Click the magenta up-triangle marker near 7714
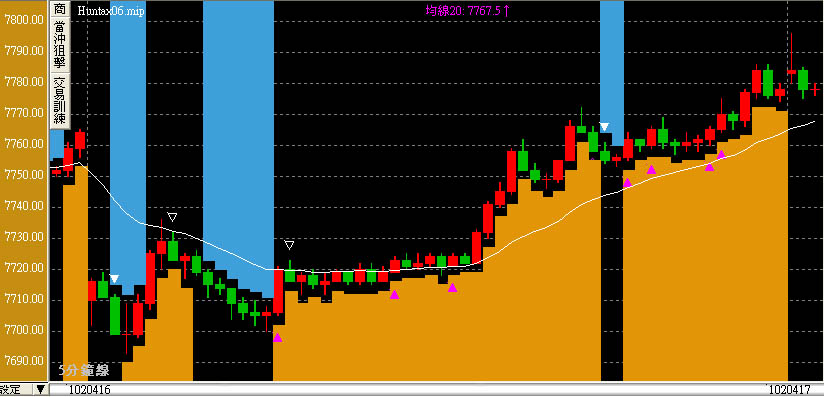Image resolution: width=824 pixels, height=397 pixels. pos(452,288)
